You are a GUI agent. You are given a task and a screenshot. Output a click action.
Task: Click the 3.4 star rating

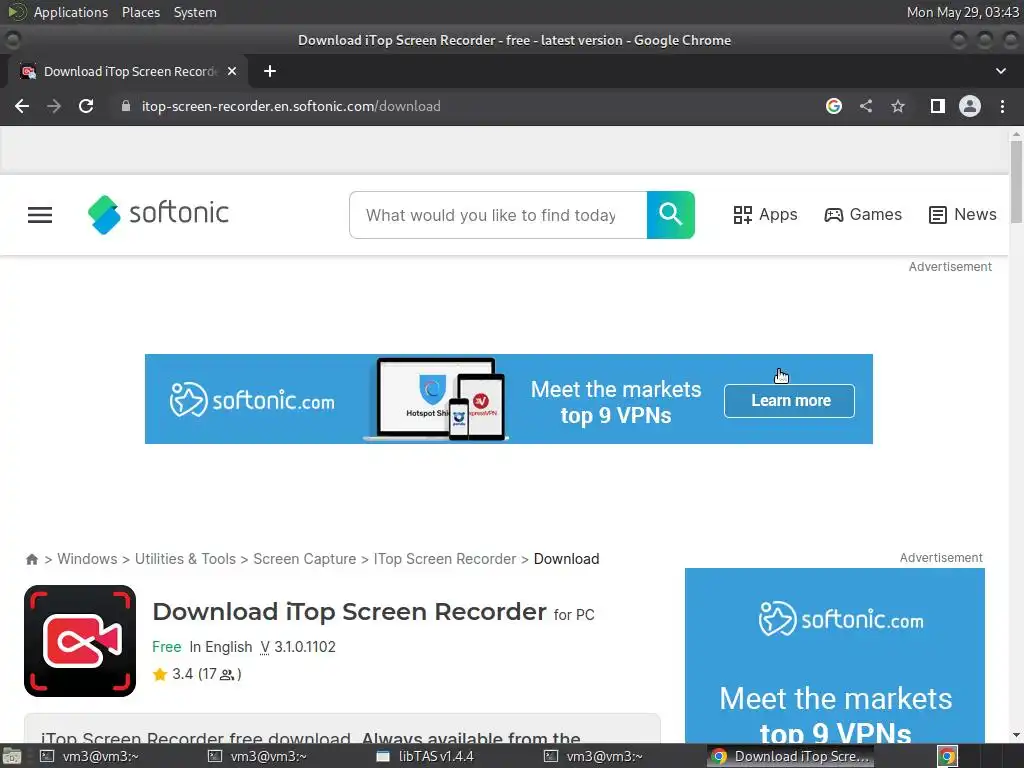[197, 674]
